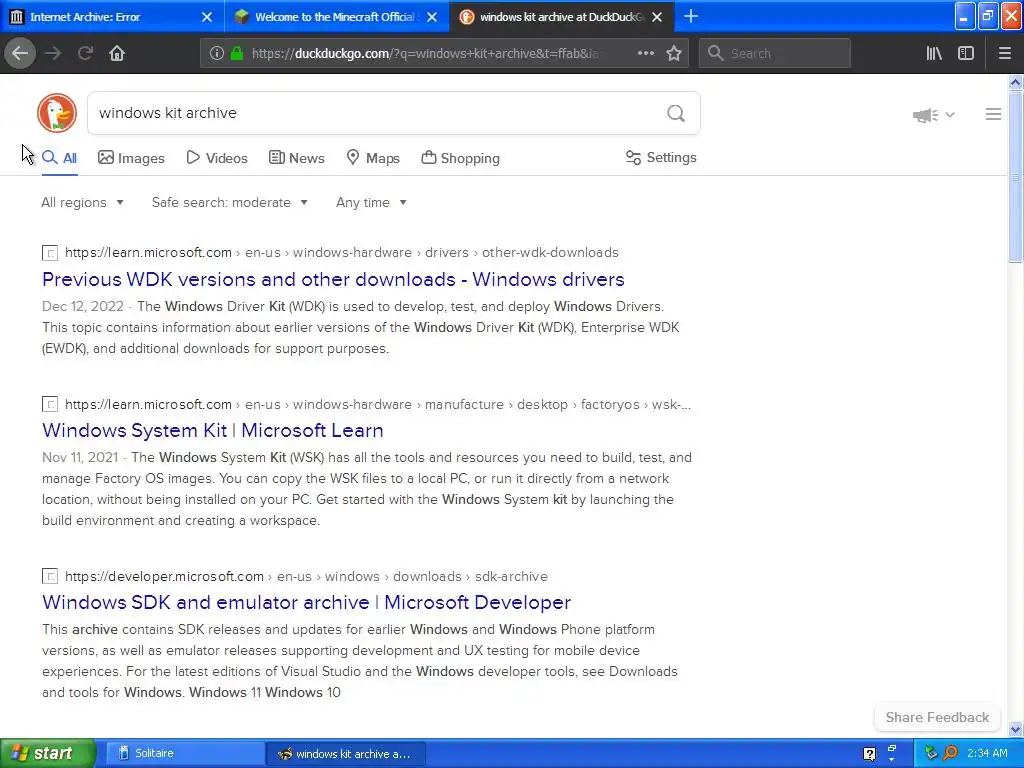
Task: Go back using the browser back arrow
Action: click(20, 53)
